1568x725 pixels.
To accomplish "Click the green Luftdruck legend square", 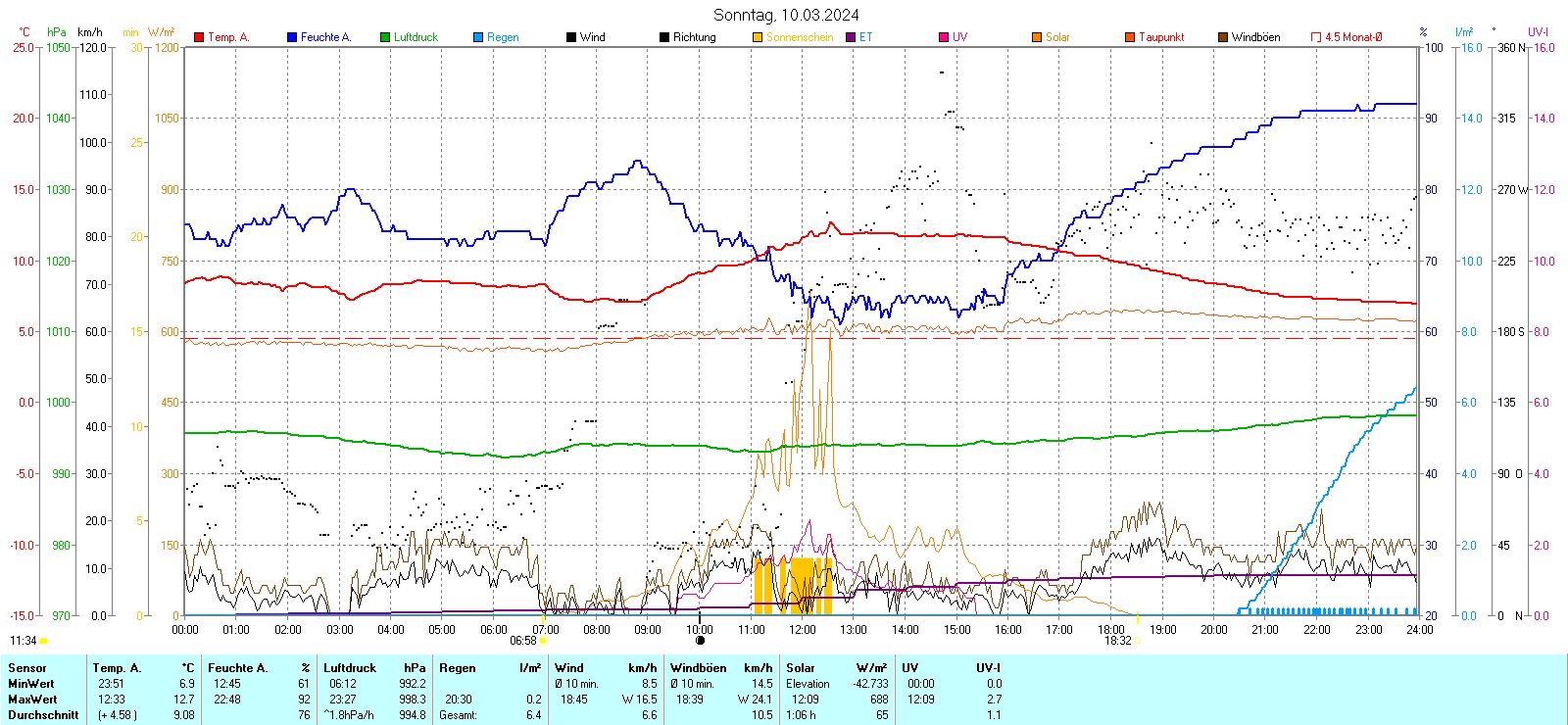I will click(x=385, y=37).
